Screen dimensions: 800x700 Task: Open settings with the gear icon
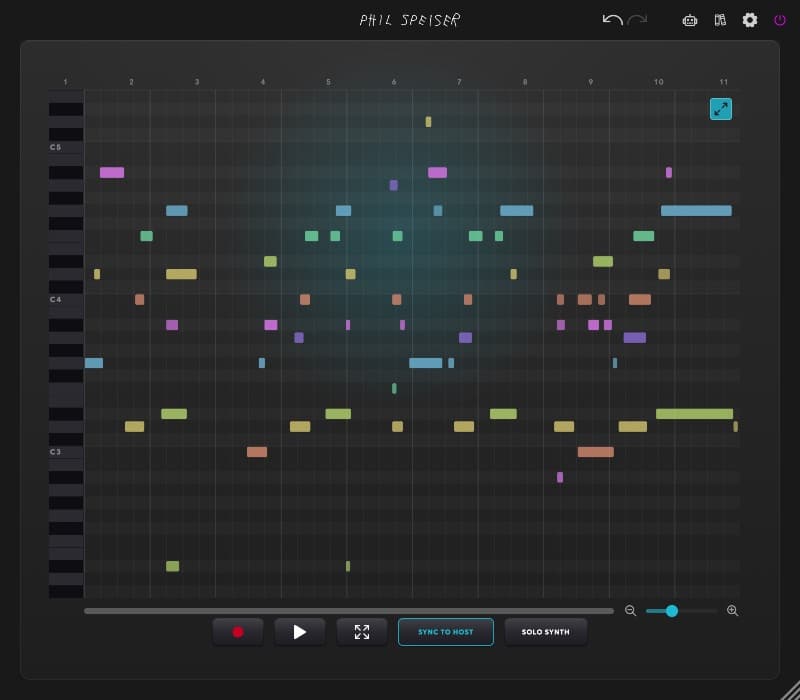[749, 20]
